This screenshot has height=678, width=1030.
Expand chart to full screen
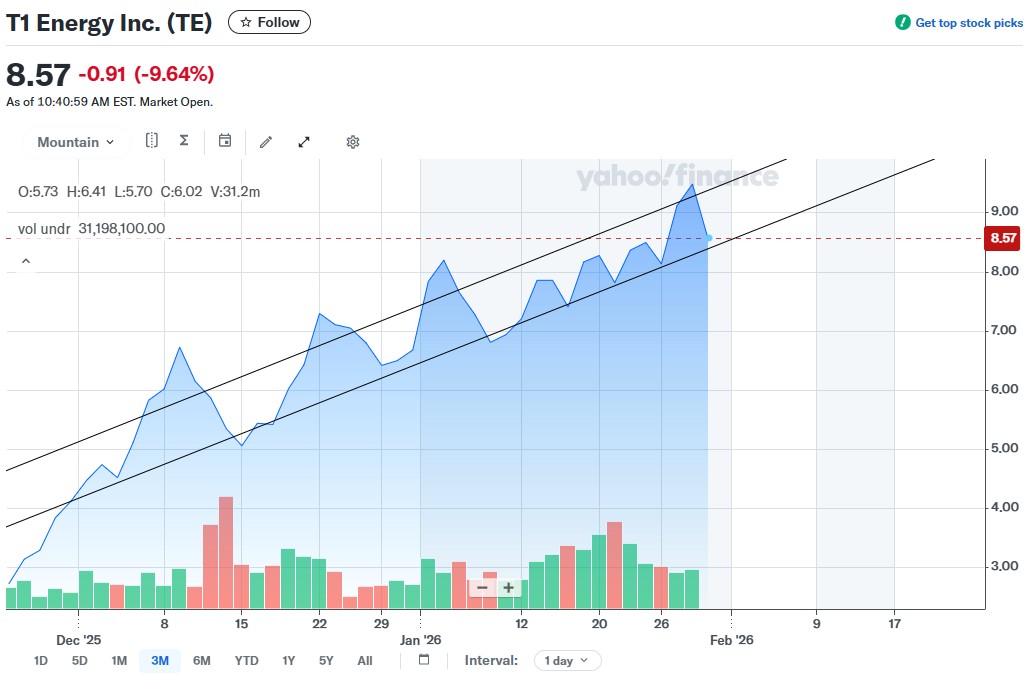point(304,142)
